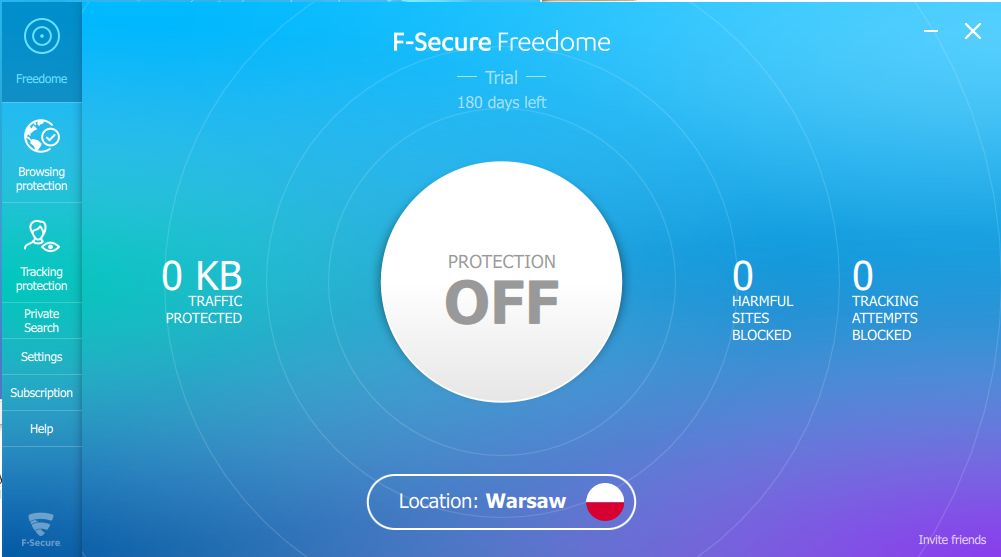
Task: Close the Freedome window
Action: click(972, 32)
